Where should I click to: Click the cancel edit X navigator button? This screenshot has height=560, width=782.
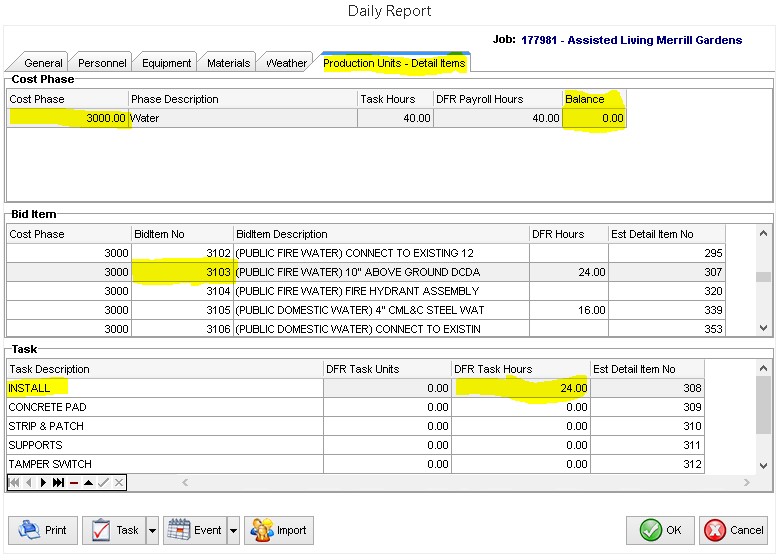pos(119,482)
